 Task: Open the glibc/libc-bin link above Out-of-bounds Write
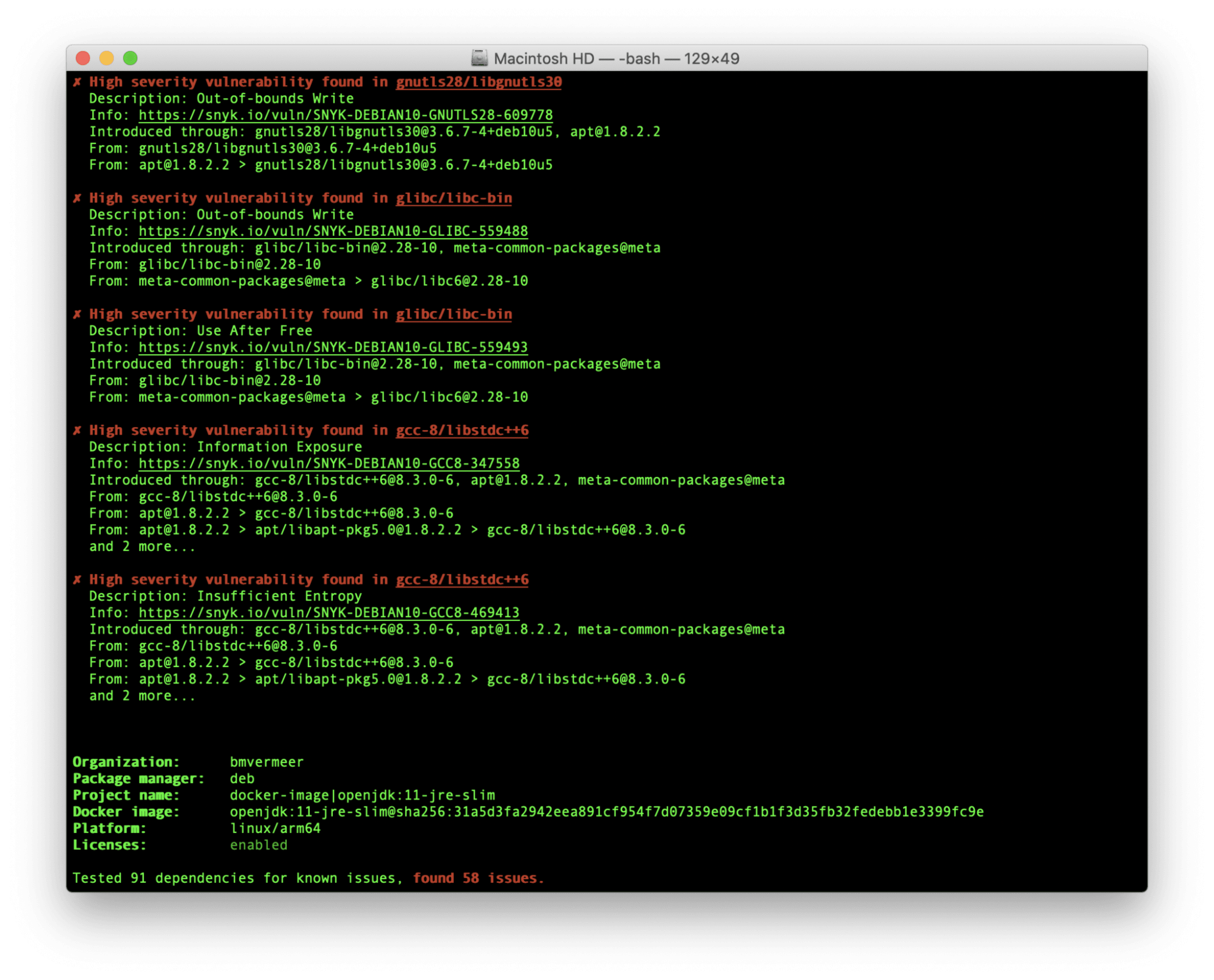tap(454, 198)
